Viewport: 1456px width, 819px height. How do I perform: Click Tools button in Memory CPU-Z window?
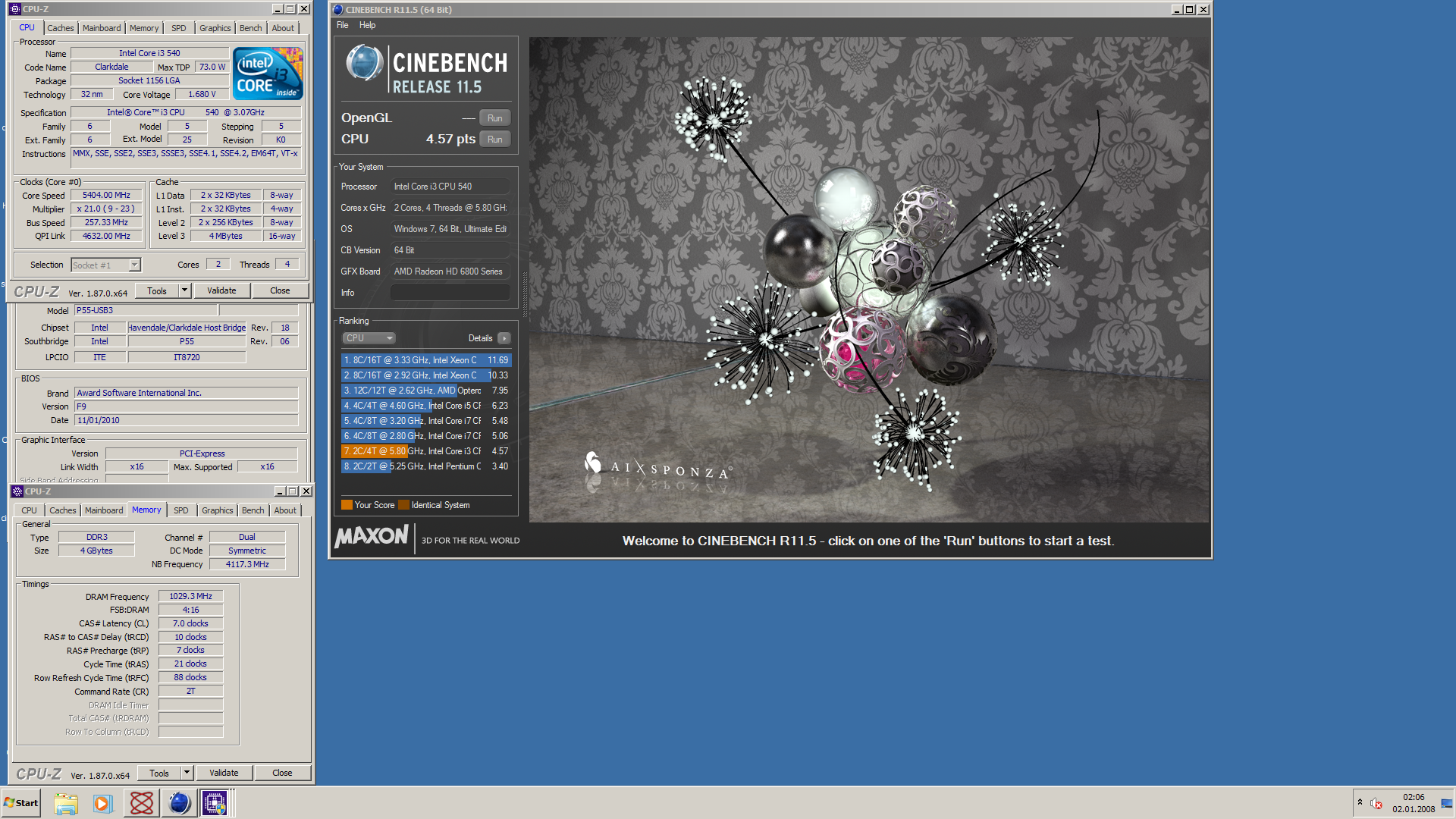159,773
